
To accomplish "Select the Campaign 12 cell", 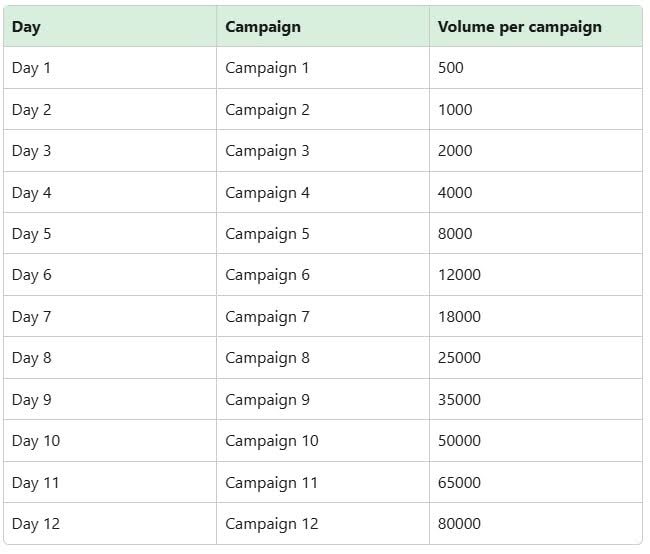I will click(271, 524).
